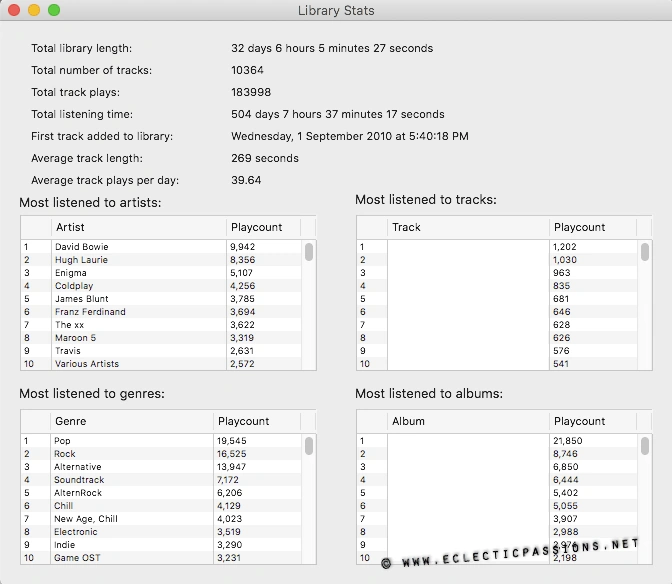Select the Alternative genre row
This screenshot has width=672, height=584.
coord(161,467)
